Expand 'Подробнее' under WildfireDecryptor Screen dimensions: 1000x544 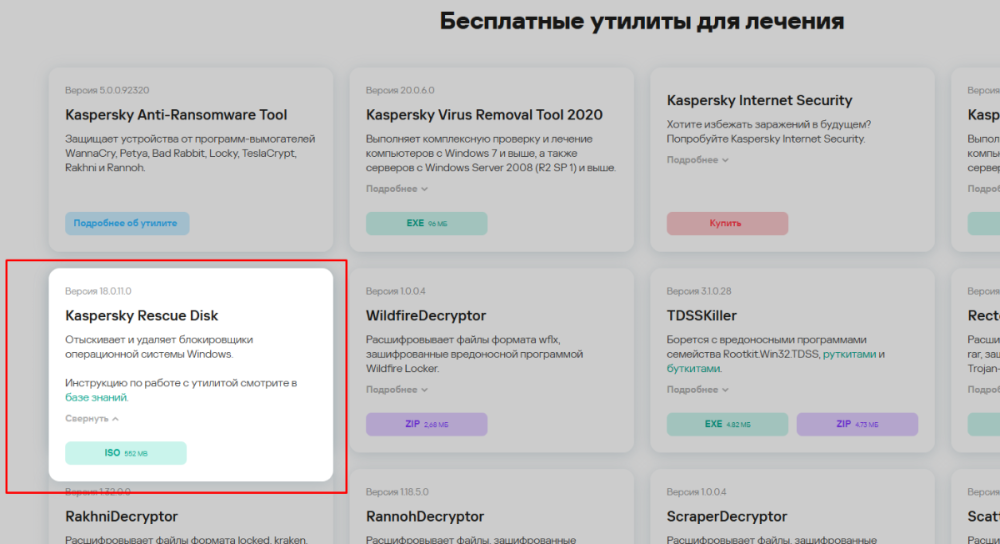coord(397,390)
